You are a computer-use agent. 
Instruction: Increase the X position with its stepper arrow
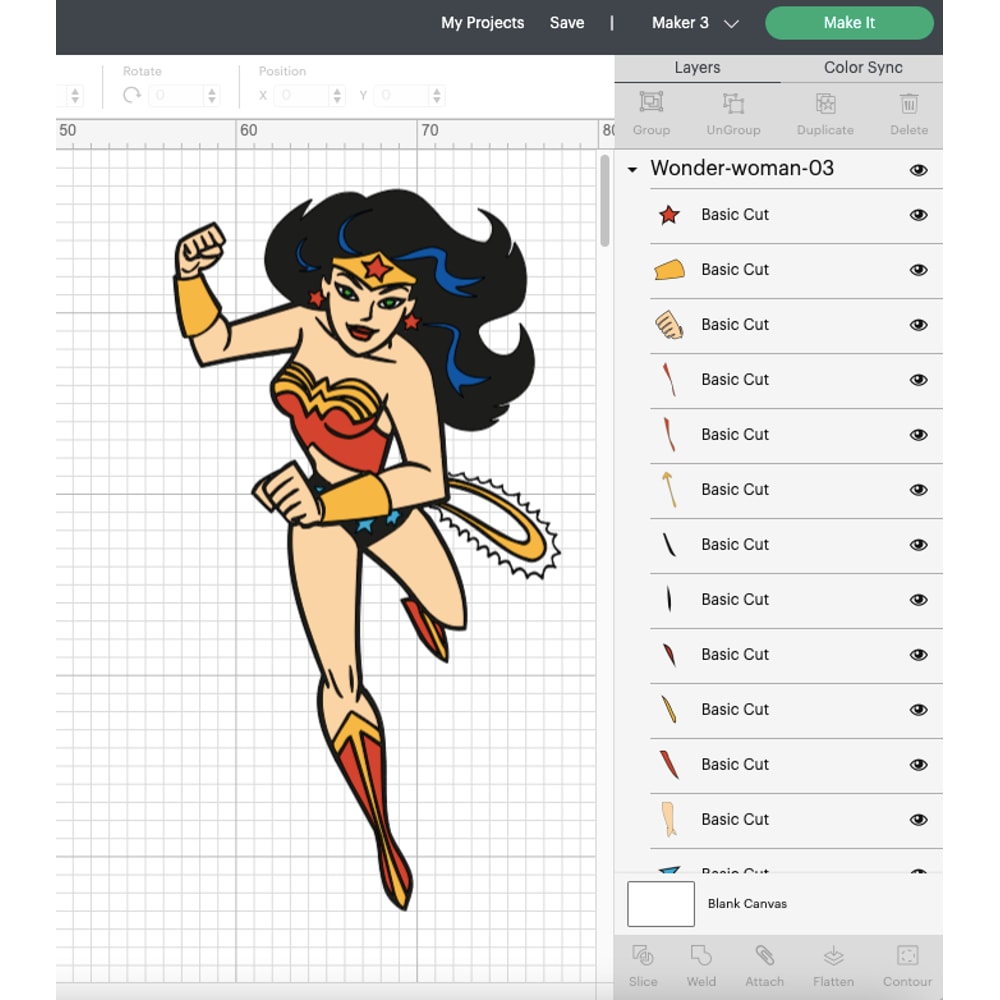pos(337,91)
